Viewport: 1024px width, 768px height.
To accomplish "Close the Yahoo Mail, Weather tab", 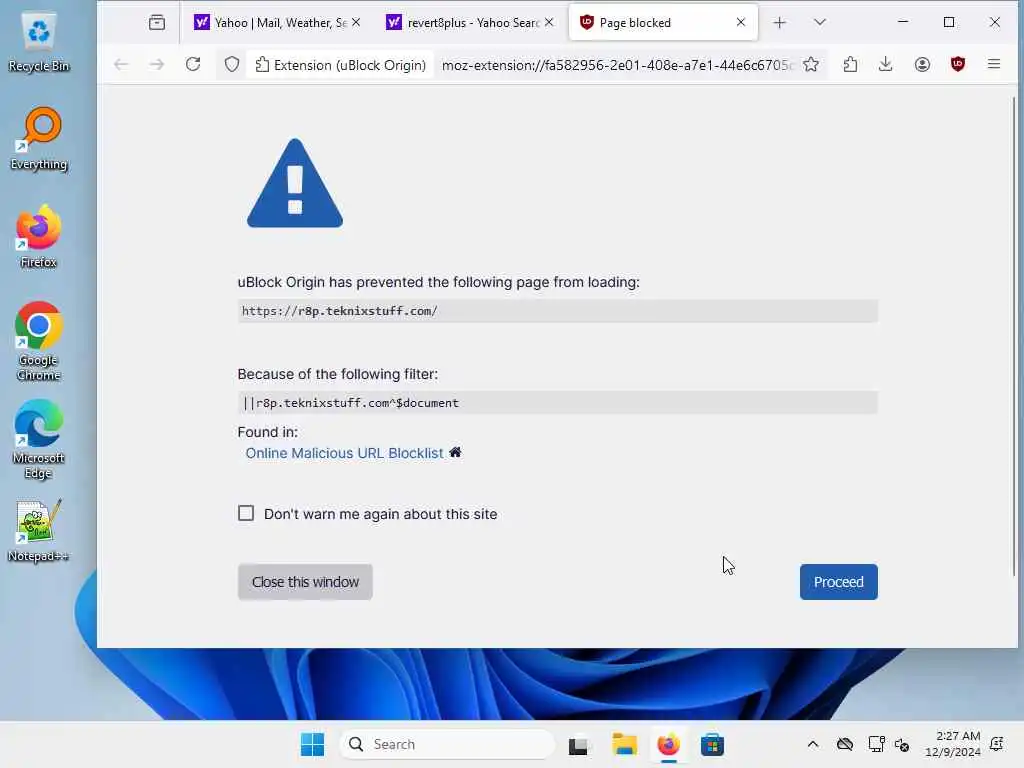I will coord(356,23).
